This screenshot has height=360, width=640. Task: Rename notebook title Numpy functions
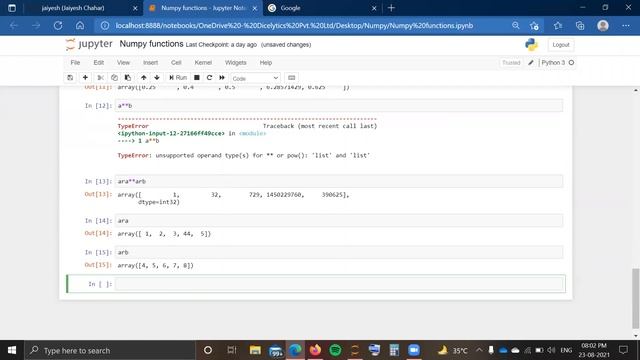151,44
